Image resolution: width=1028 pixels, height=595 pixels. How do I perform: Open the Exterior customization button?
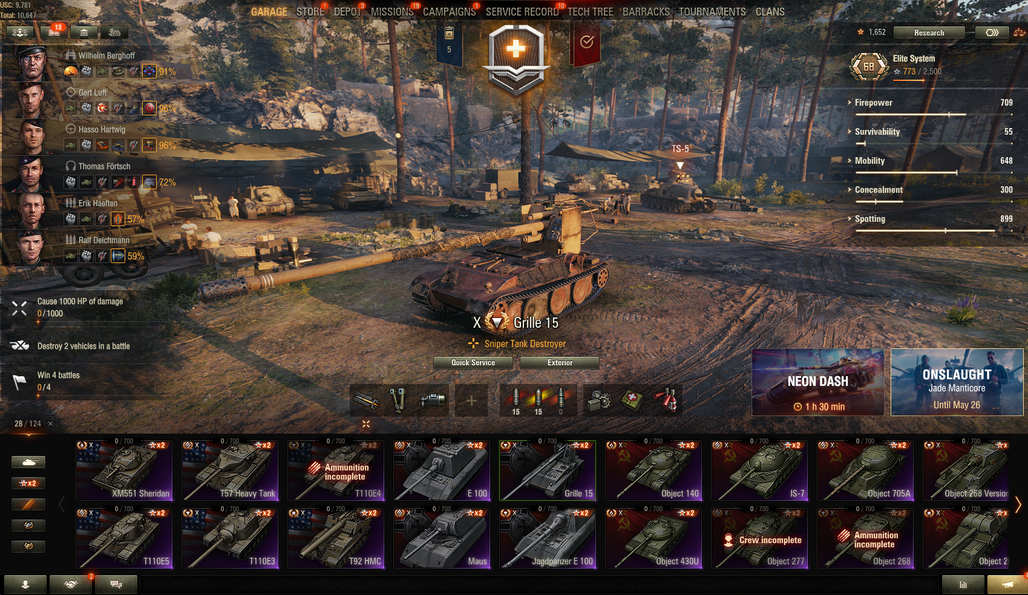560,362
